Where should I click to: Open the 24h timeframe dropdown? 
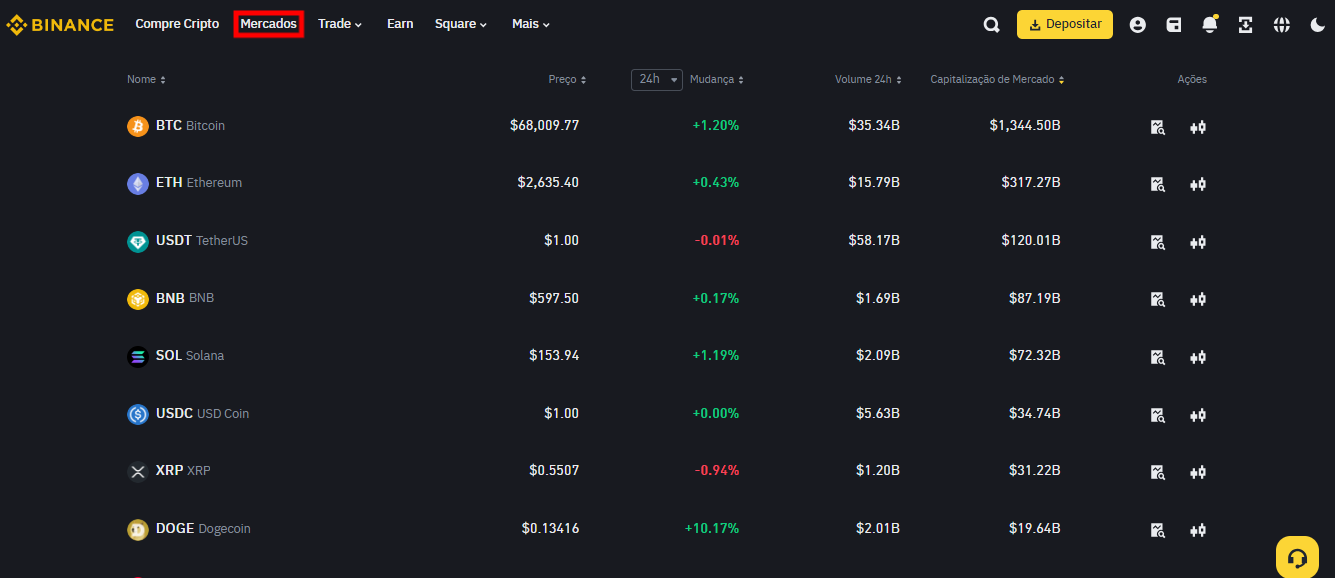(x=656, y=79)
